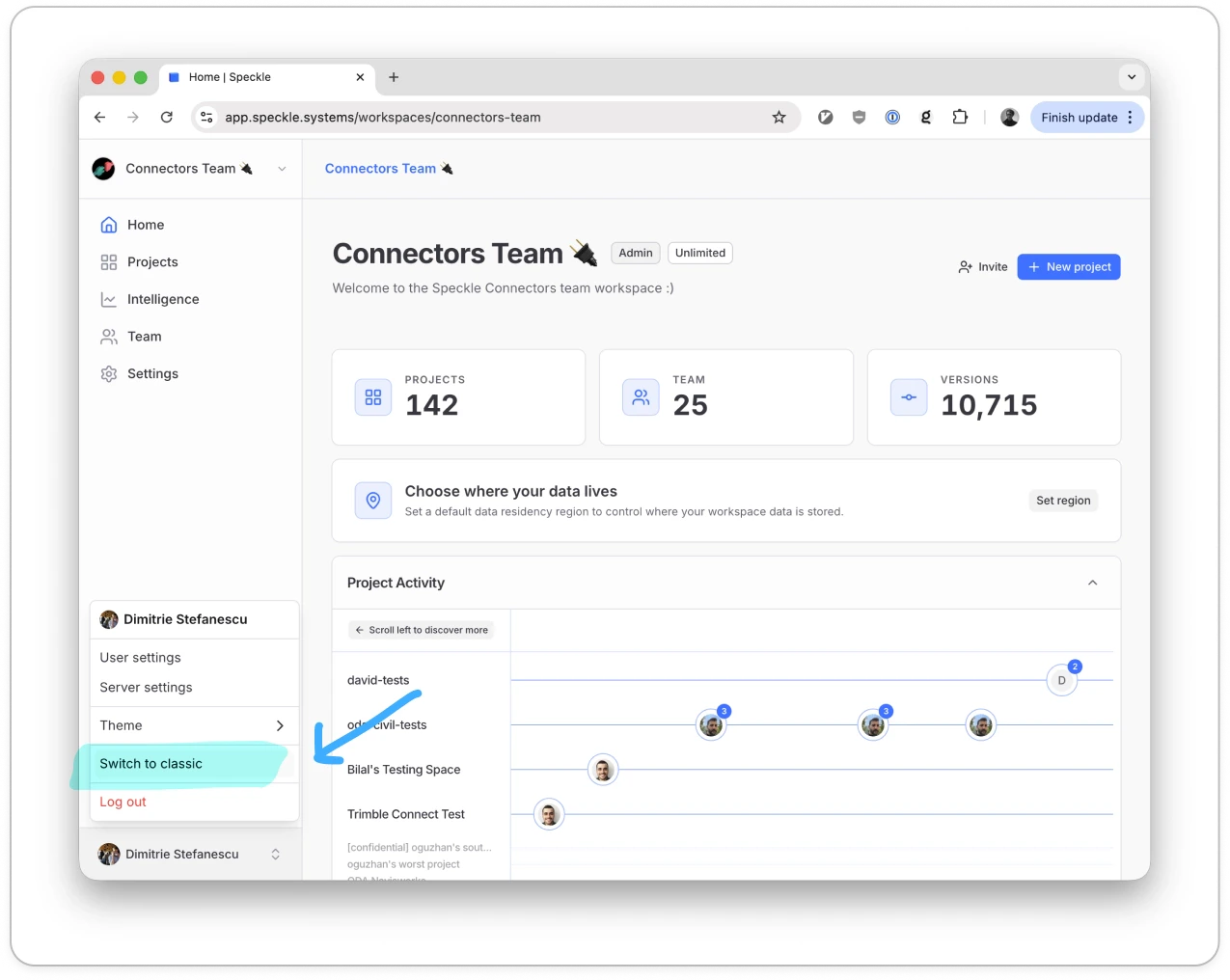The width and height of the screenshot is (1230, 980).
Task: Reload the page with the refresh icon
Action: tap(167, 118)
